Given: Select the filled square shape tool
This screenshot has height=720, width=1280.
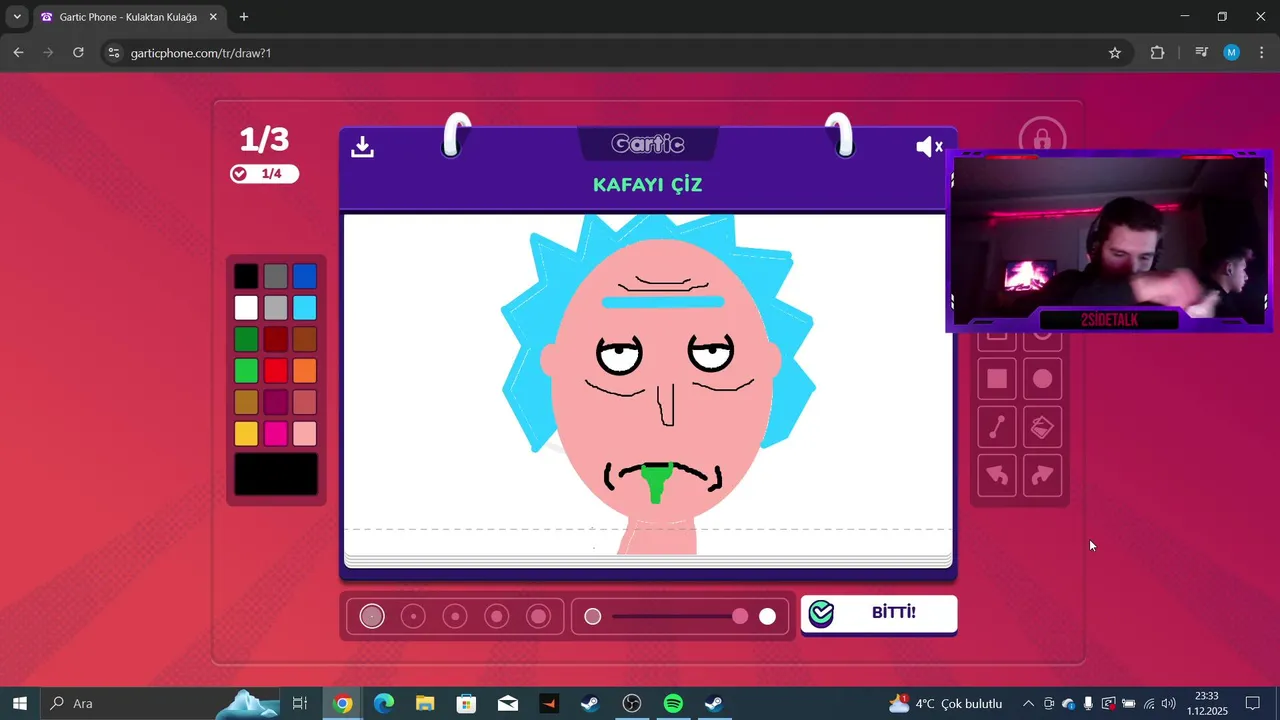Looking at the screenshot, I should [x=997, y=379].
